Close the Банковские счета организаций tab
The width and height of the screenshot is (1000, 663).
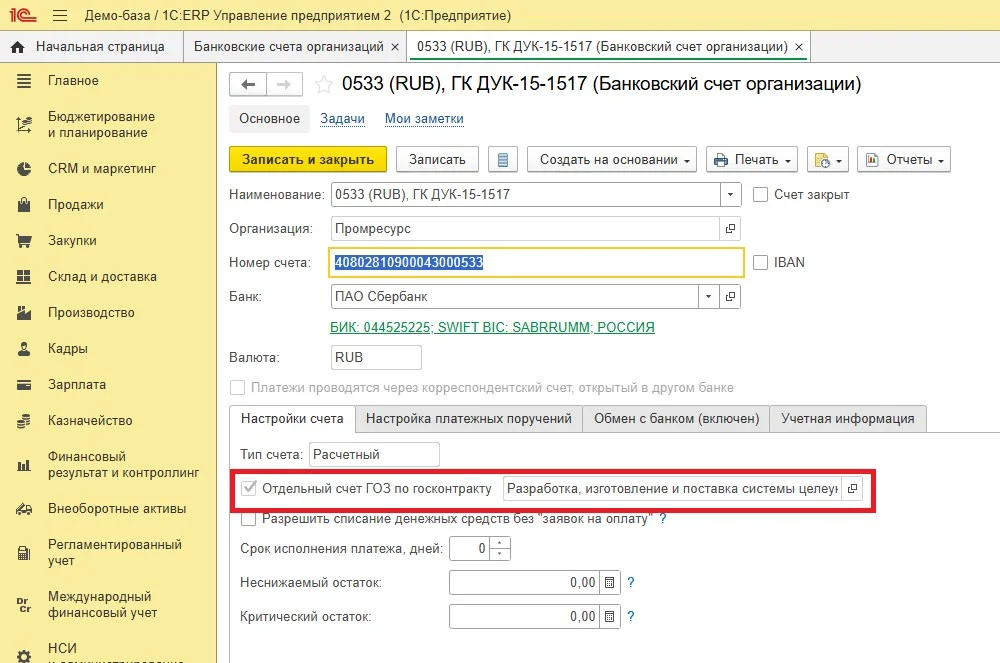395,47
